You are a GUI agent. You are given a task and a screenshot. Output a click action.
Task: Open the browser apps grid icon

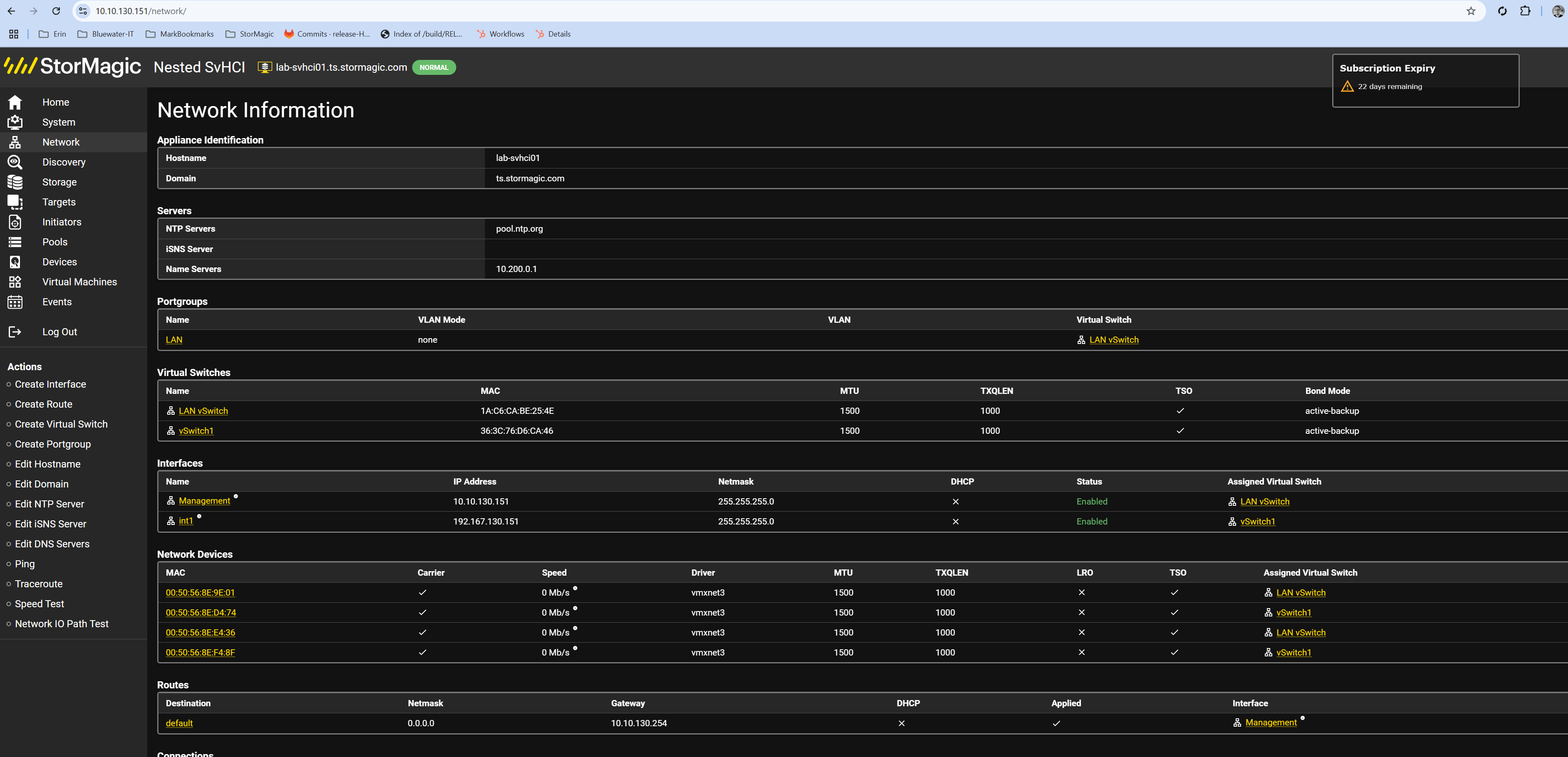coord(13,34)
